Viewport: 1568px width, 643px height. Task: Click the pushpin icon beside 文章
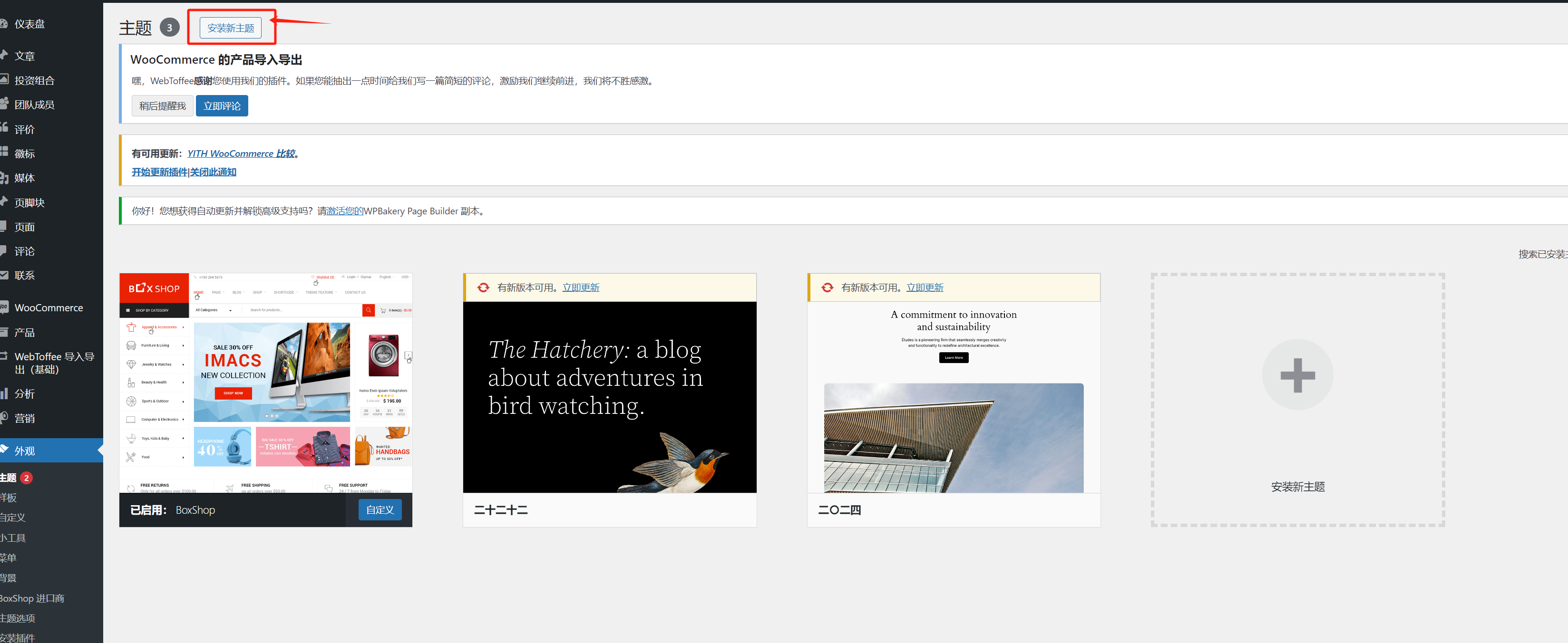coord(3,55)
